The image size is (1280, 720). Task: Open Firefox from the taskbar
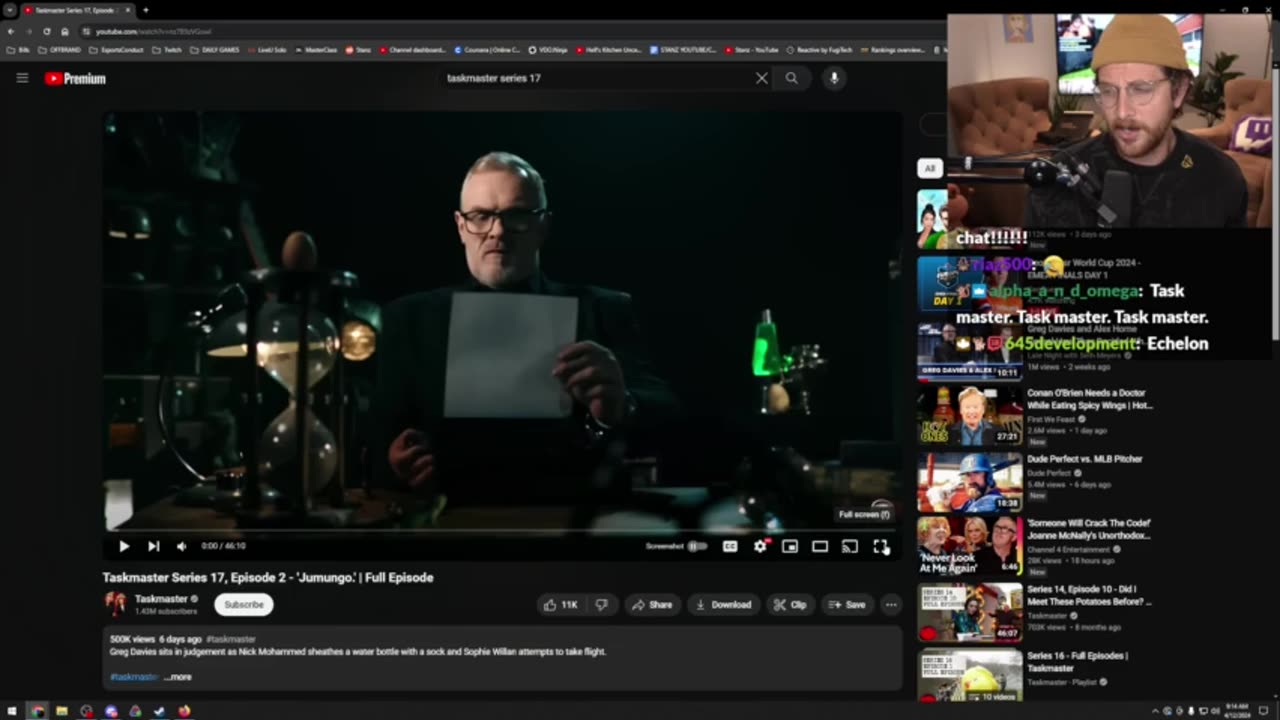184,711
